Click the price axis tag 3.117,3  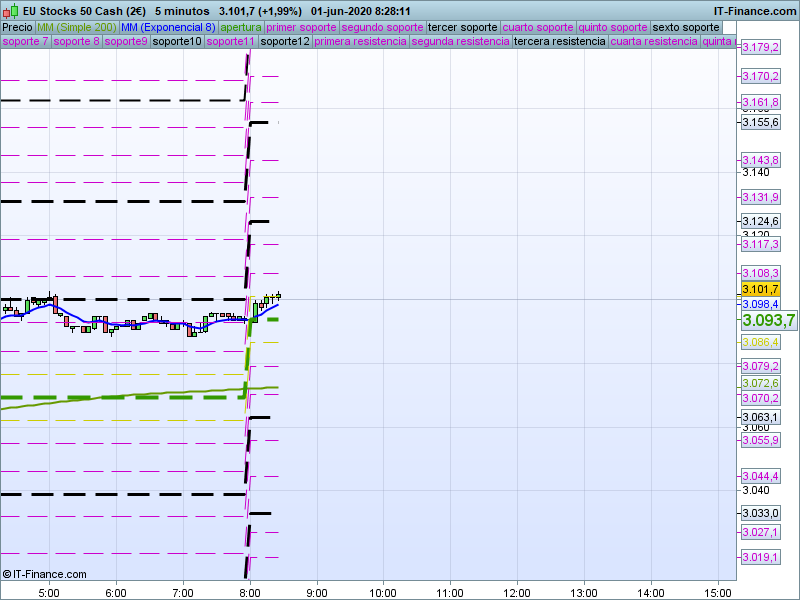coord(760,244)
